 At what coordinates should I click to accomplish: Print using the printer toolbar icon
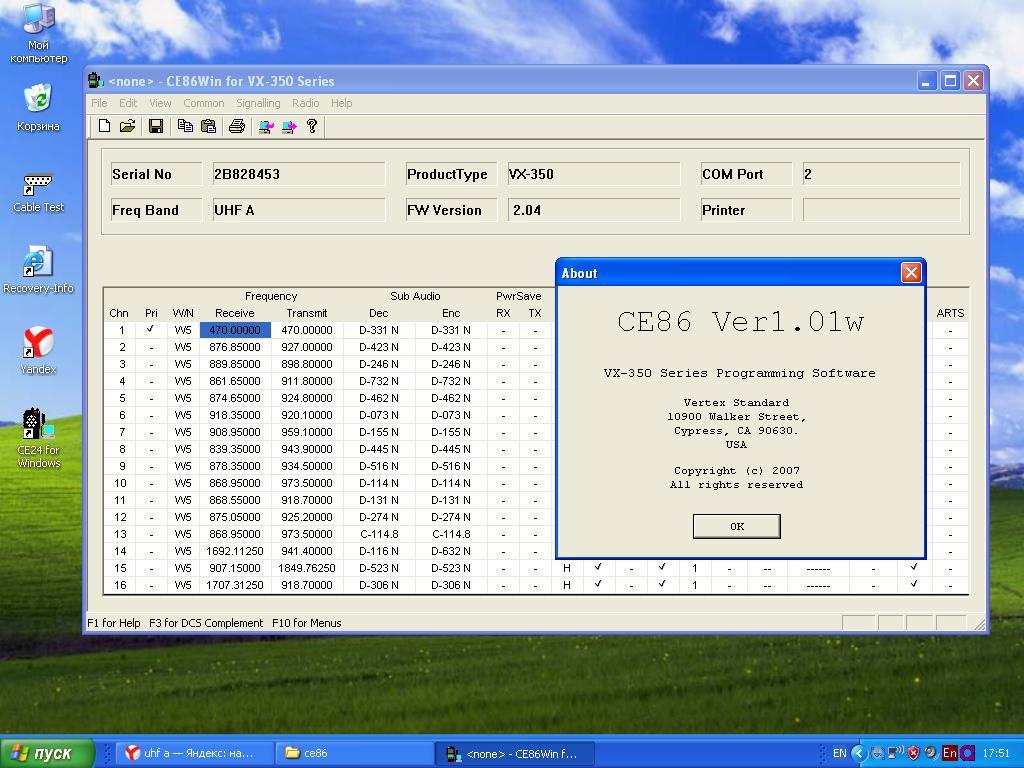click(x=237, y=126)
